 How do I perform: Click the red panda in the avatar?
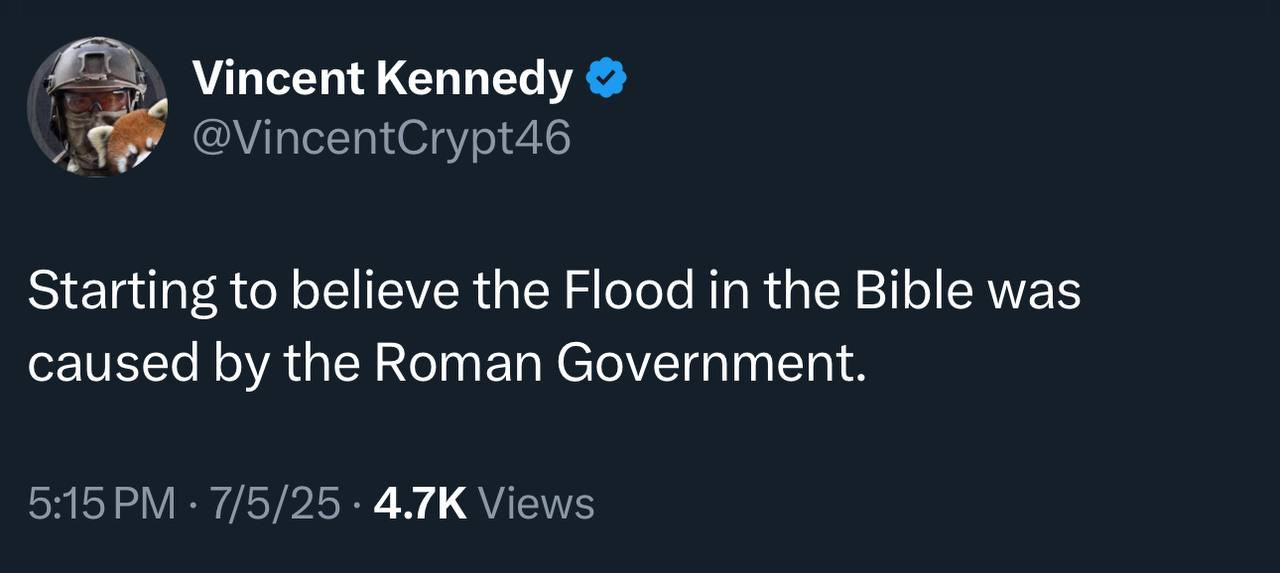click(x=135, y=138)
